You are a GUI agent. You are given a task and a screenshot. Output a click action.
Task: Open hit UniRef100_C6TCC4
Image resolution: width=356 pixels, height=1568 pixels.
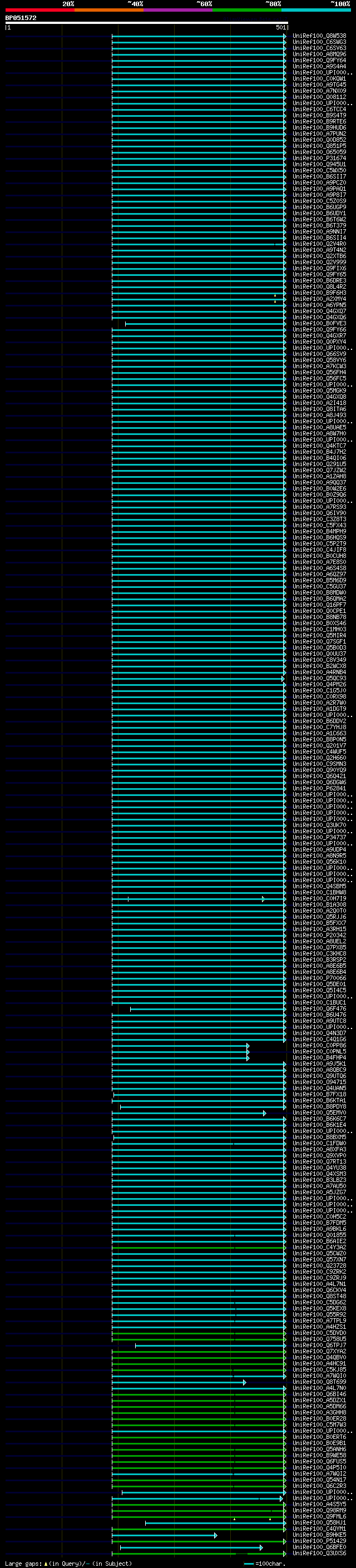click(319, 110)
